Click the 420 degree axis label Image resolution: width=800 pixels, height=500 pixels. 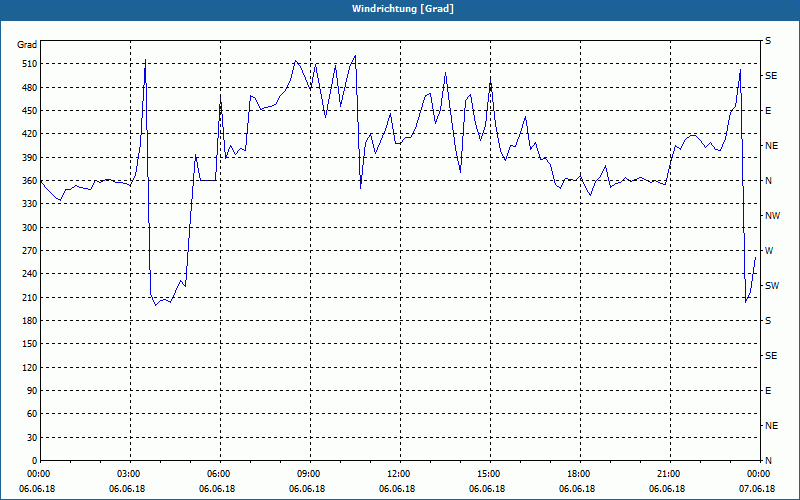pos(29,134)
